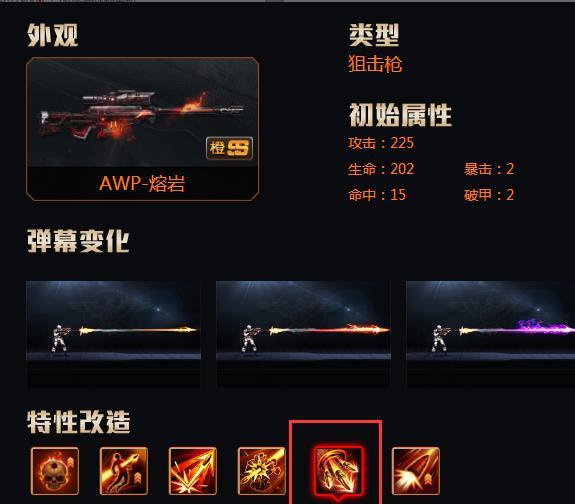Image resolution: width=575 pixels, height=504 pixels.
Task: Click the flaming skull trait icon
Action: point(55,471)
